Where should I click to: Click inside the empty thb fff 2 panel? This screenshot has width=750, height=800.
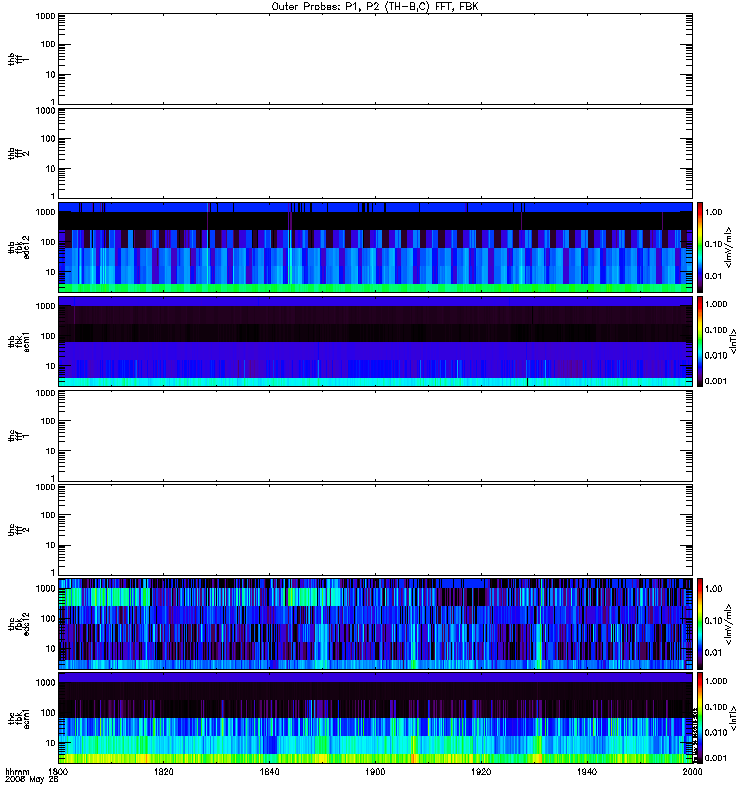point(375,153)
